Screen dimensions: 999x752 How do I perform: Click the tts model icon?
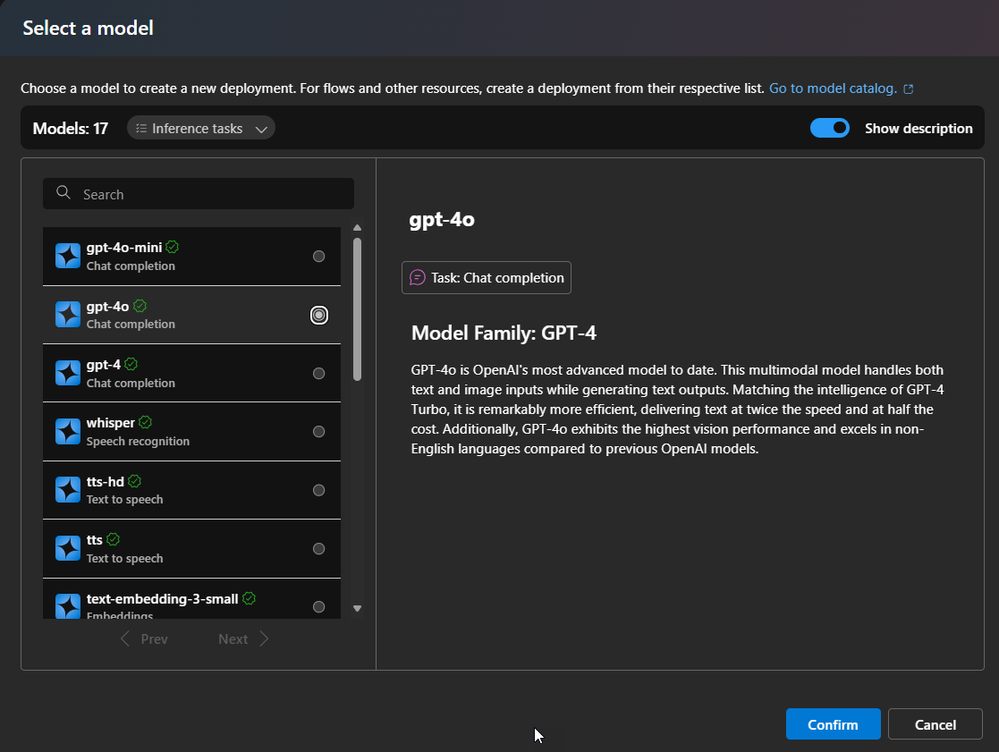point(68,549)
